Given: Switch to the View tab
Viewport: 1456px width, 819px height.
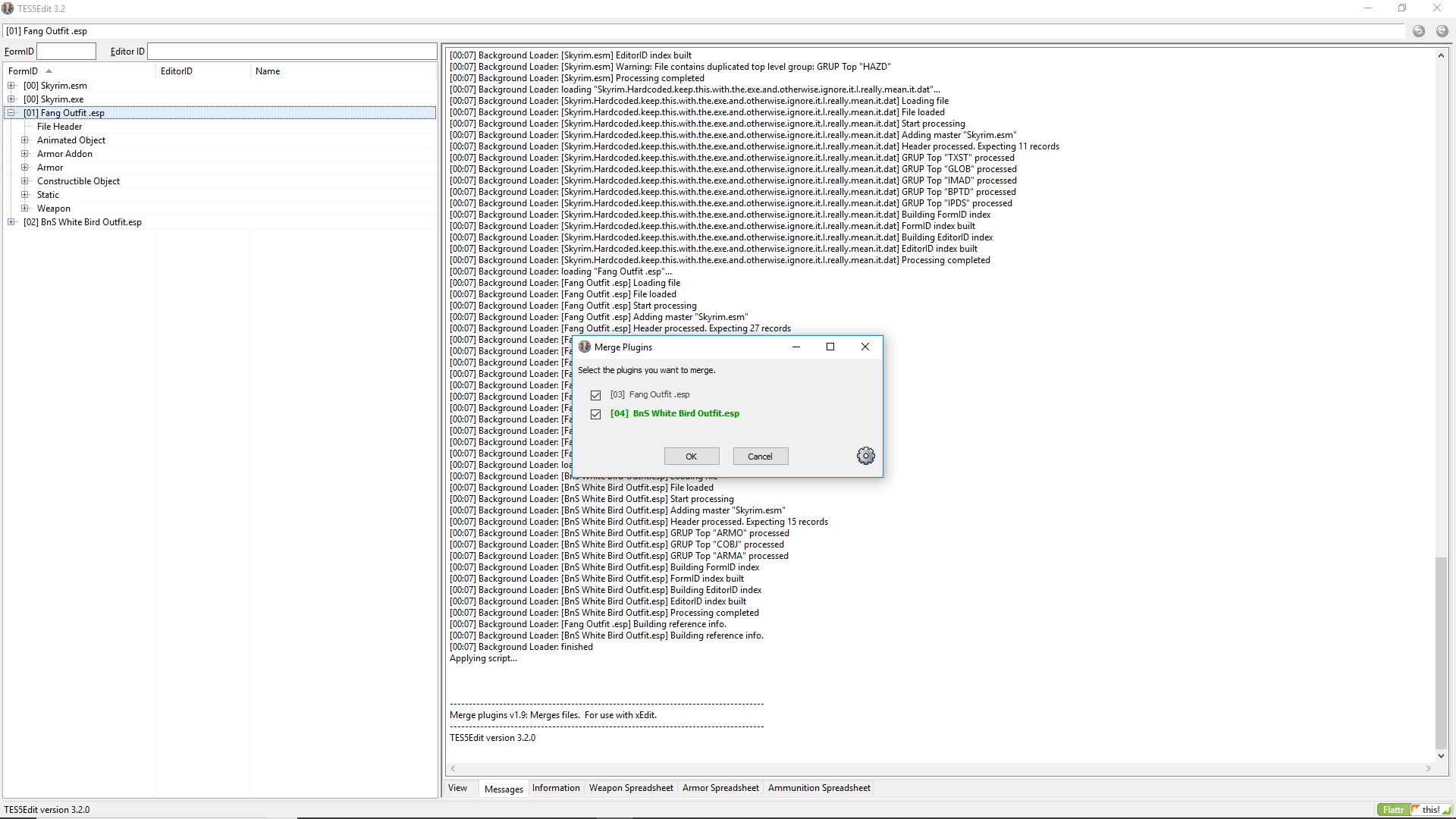Looking at the screenshot, I should [457, 788].
